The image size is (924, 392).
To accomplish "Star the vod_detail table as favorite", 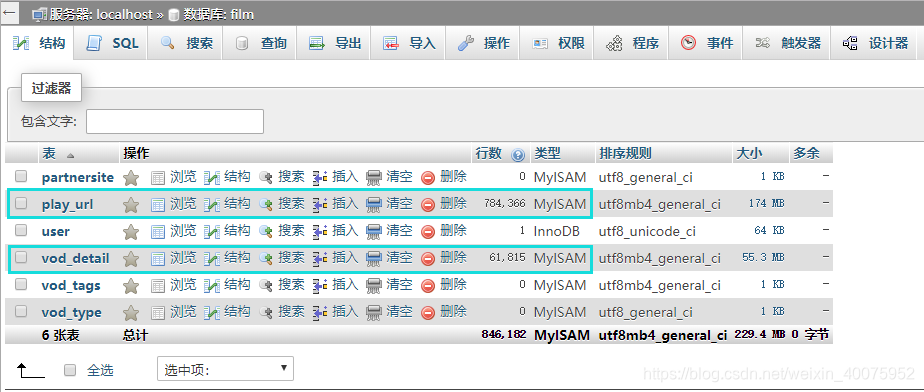I will (x=130, y=258).
